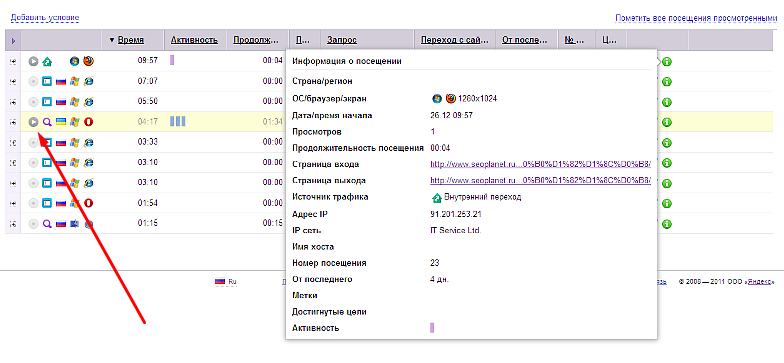Viewport: 784px width, 363px height.
Task: Click the Firefox browser icon in 09:57 row
Action: click(x=88, y=61)
